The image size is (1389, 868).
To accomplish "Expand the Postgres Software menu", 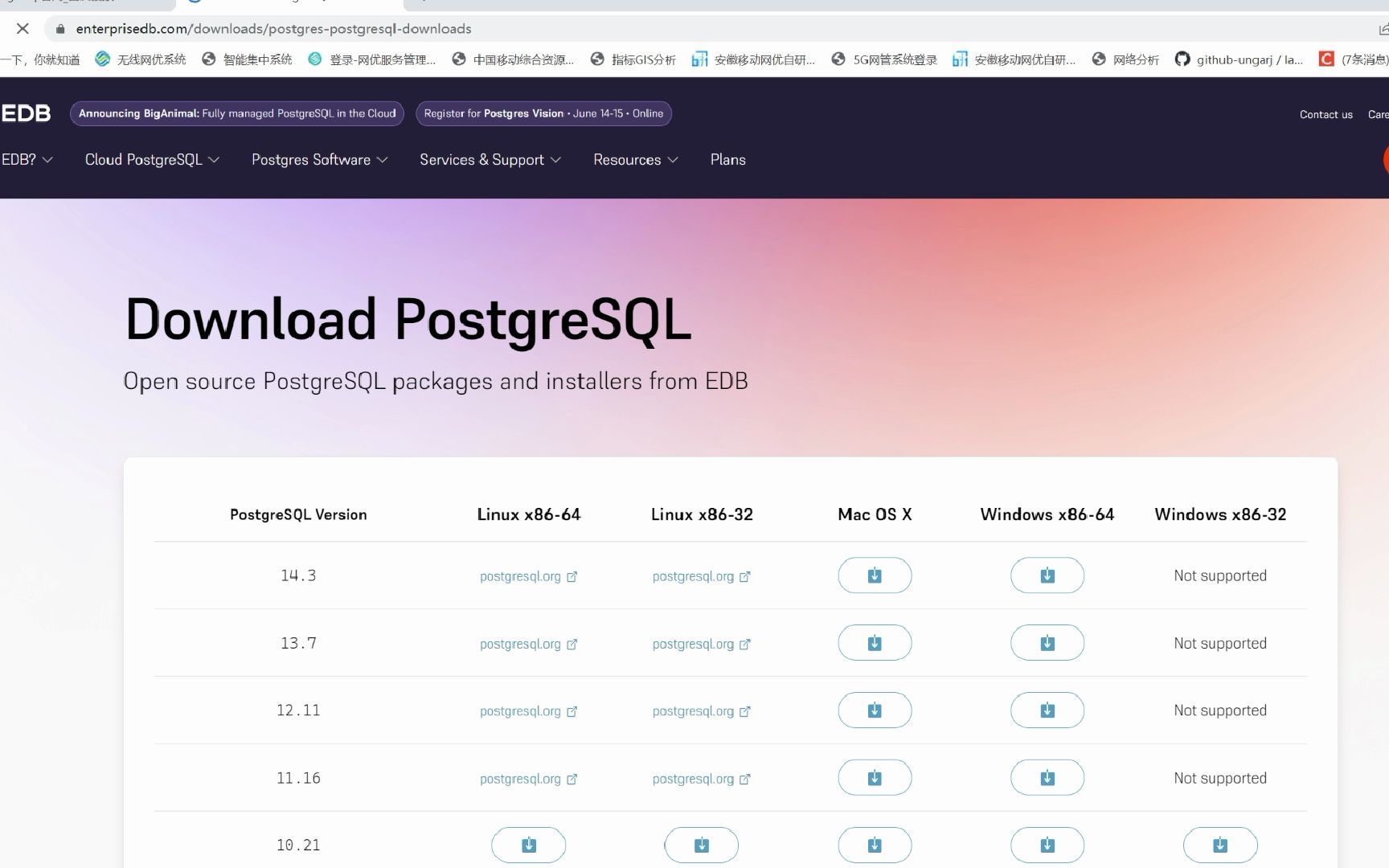I will point(319,160).
